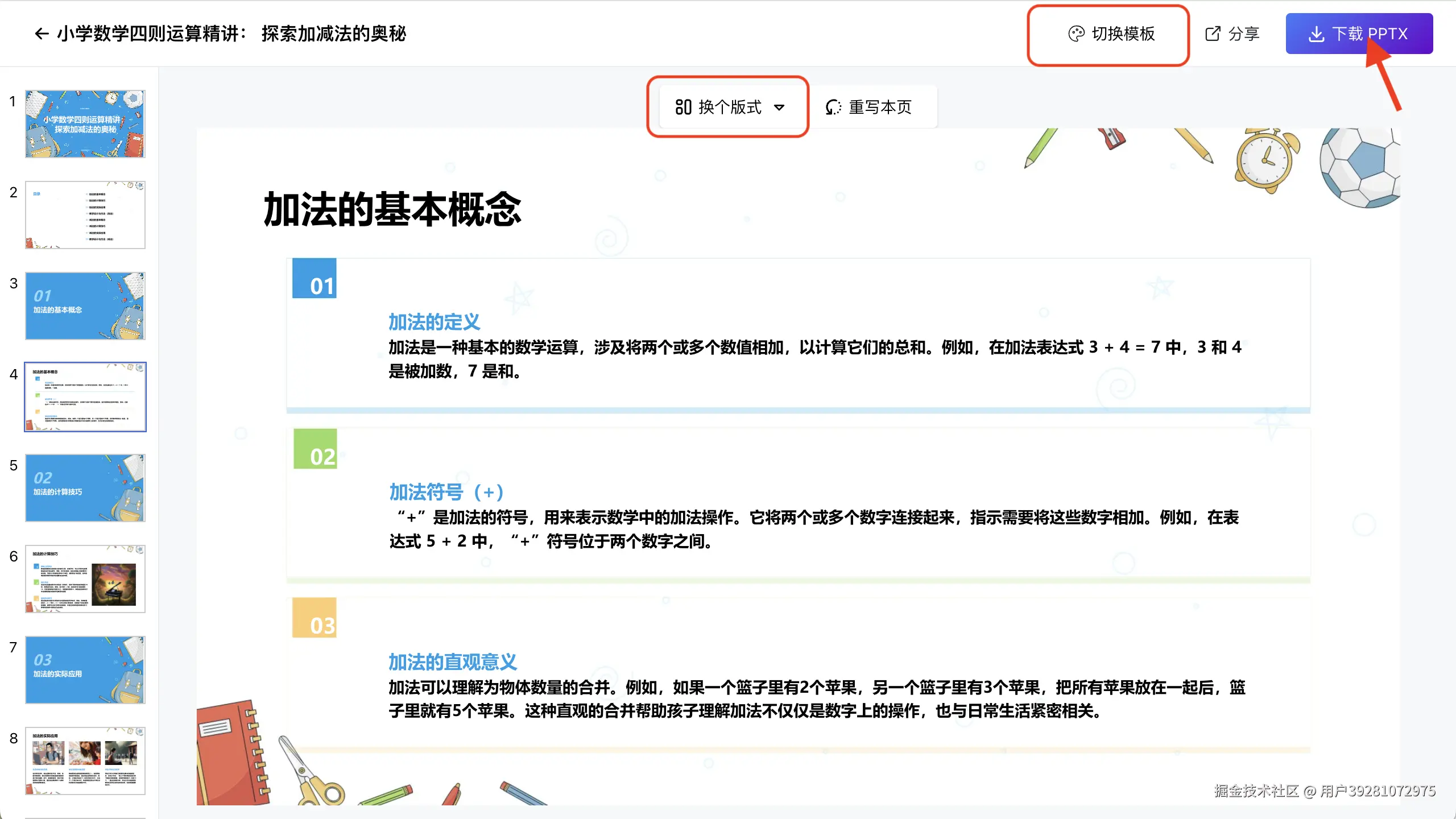Viewport: 1456px width, 819px height.
Task: Expand the 换个版式 dropdown arrow
Action: point(779,107)
